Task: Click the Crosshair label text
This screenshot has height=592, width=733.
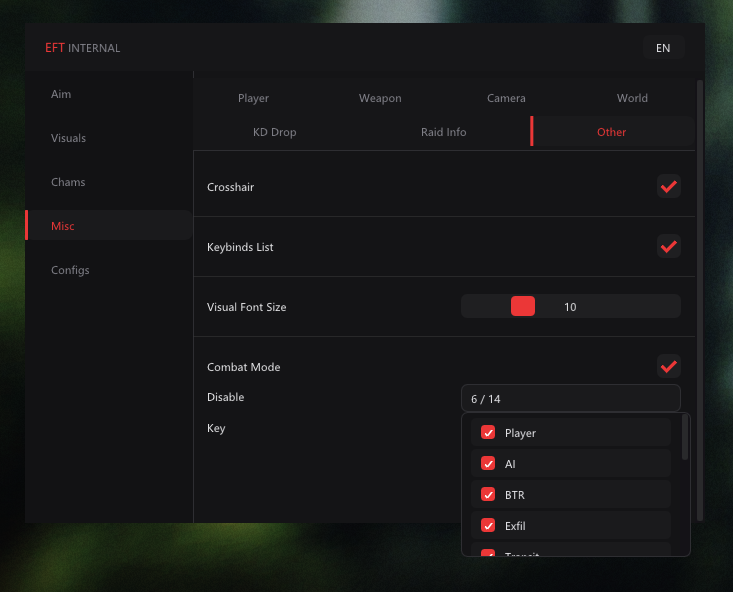Action: [x=230, y=187]
